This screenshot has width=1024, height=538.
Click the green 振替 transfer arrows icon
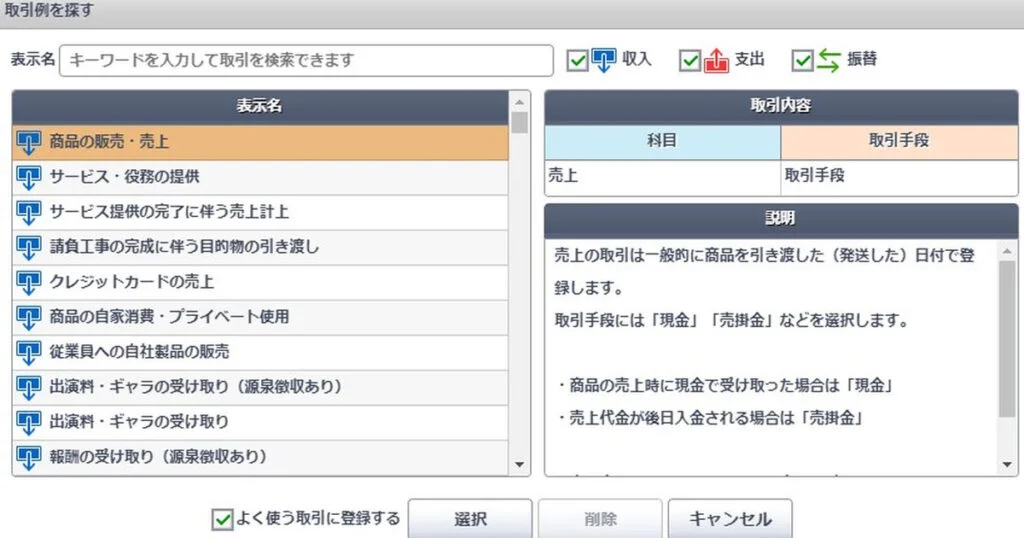click(x=829, y=60)
